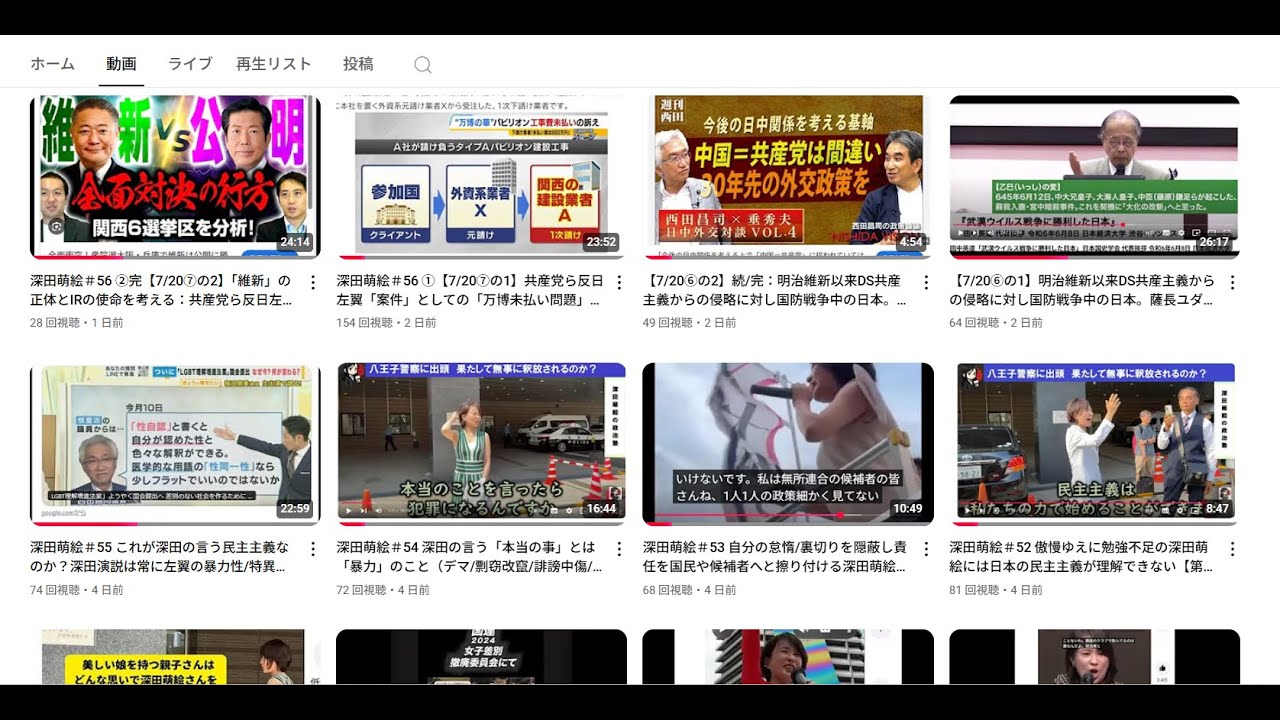The height and width of the screenshot is (720, 1280).
Task: Open the options menu for 深田萌絵＃53 video
Action: pyautogui.click(x=925, y=548)
